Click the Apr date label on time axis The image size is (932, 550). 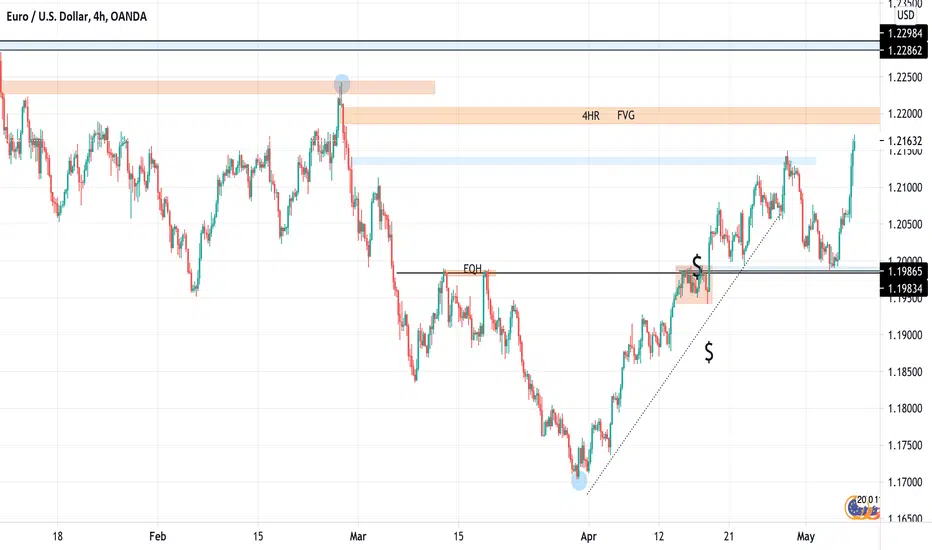[x=588, y=536]
